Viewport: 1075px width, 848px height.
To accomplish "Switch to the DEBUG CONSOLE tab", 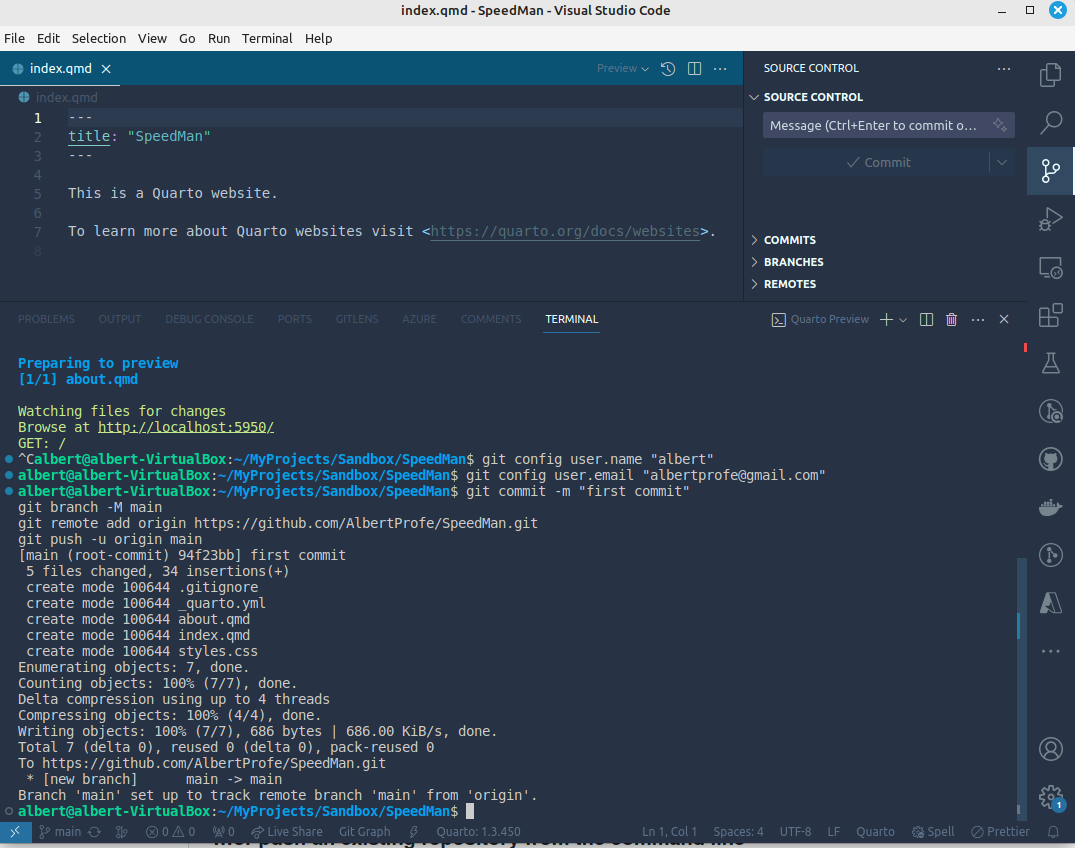I will 209,319.
